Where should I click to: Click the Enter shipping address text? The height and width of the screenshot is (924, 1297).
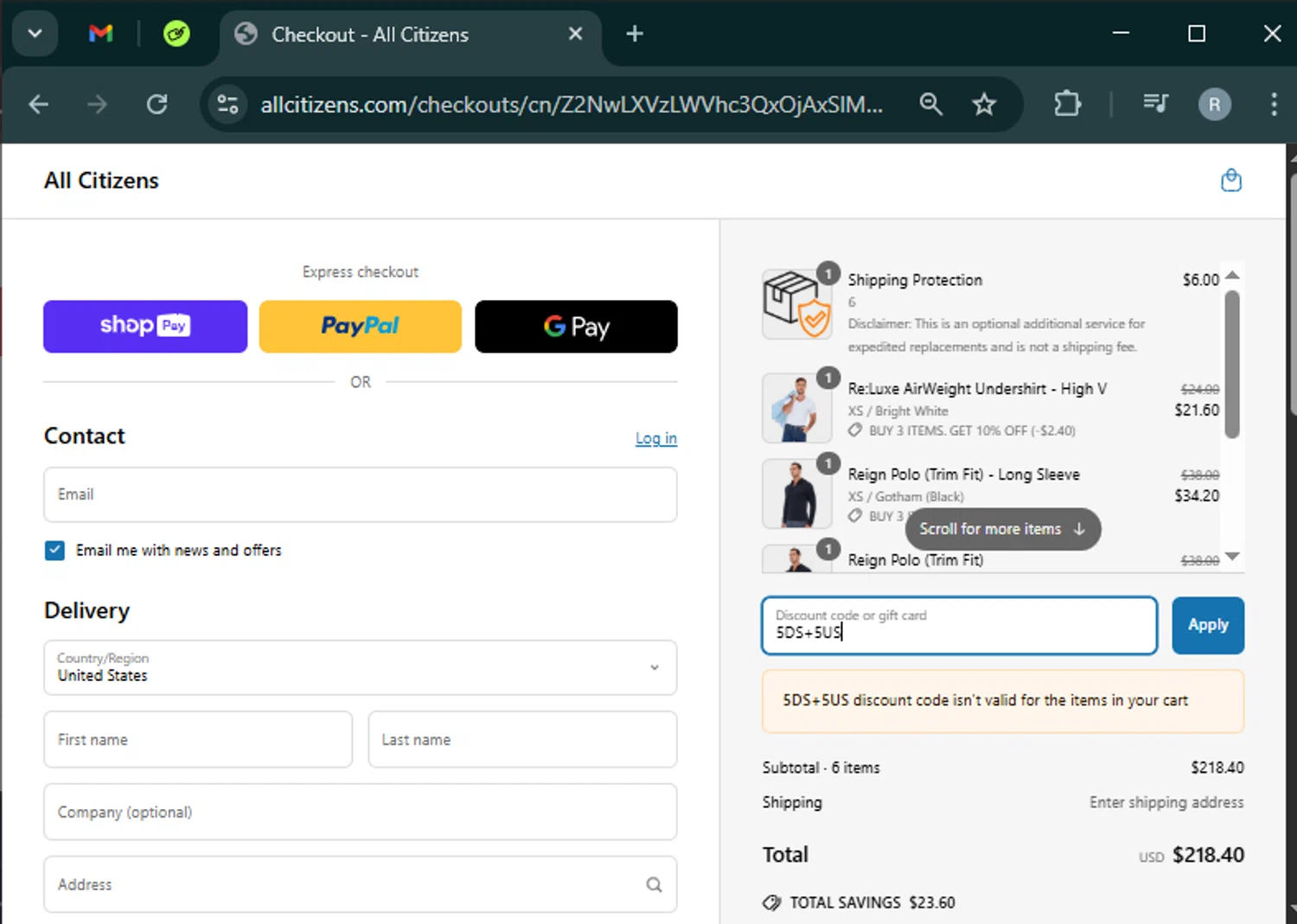tap(1166, 802)
